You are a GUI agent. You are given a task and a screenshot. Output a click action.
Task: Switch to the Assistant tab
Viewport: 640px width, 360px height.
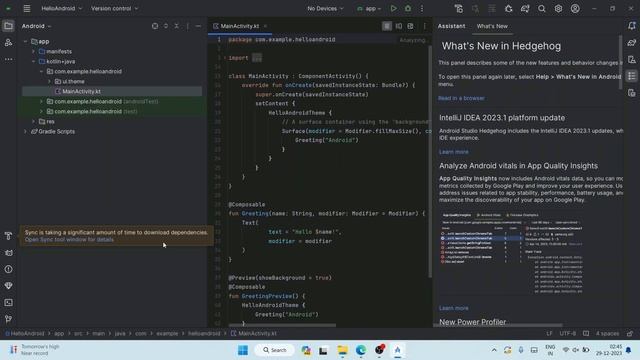click(451, 26)
